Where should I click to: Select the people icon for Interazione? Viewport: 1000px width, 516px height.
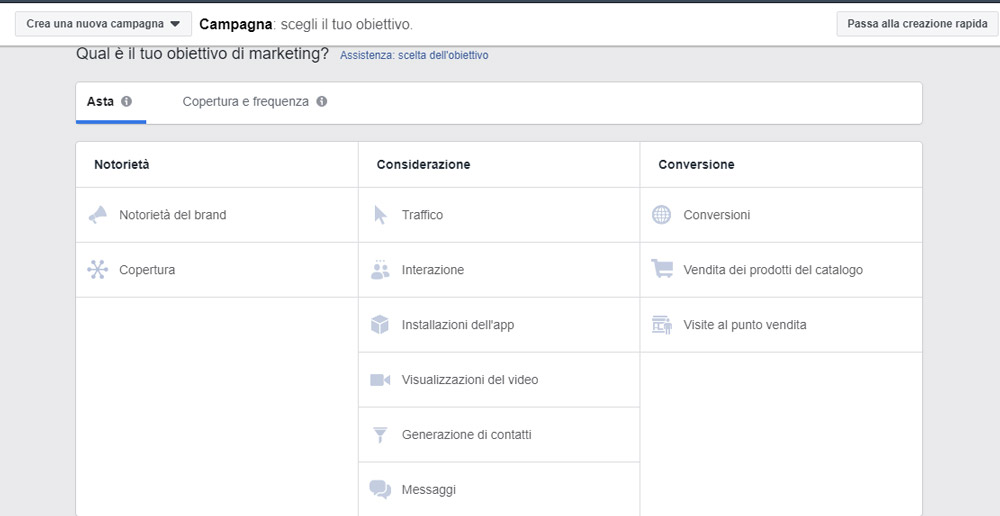(x=380, y=270)
